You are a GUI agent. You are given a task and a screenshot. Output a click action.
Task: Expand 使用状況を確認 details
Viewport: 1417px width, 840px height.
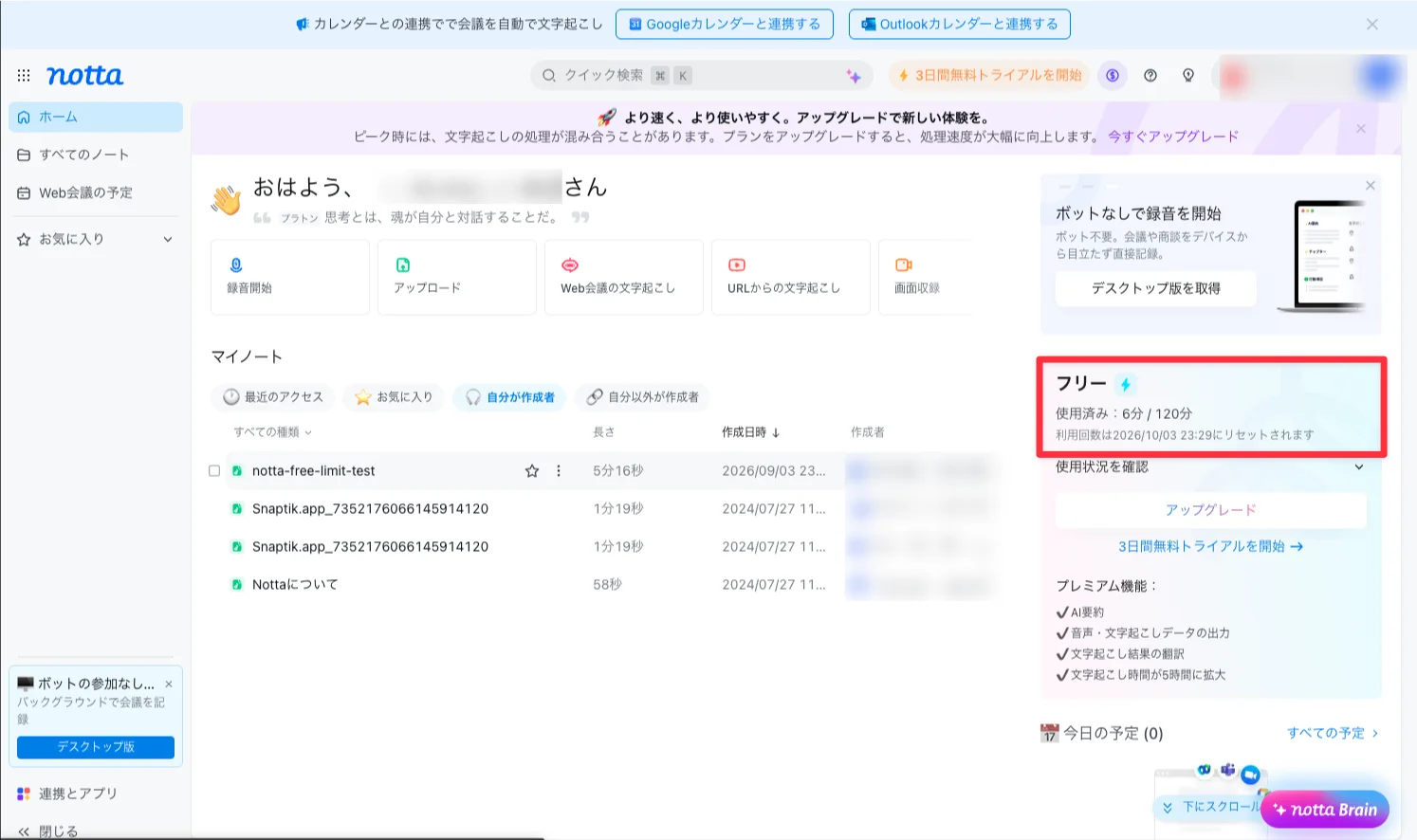1359,466
